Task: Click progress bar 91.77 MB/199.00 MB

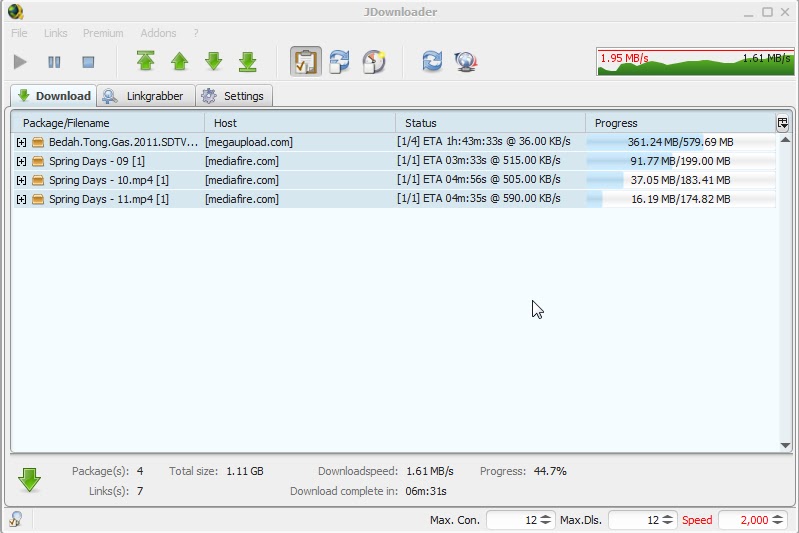Action: 681,162
